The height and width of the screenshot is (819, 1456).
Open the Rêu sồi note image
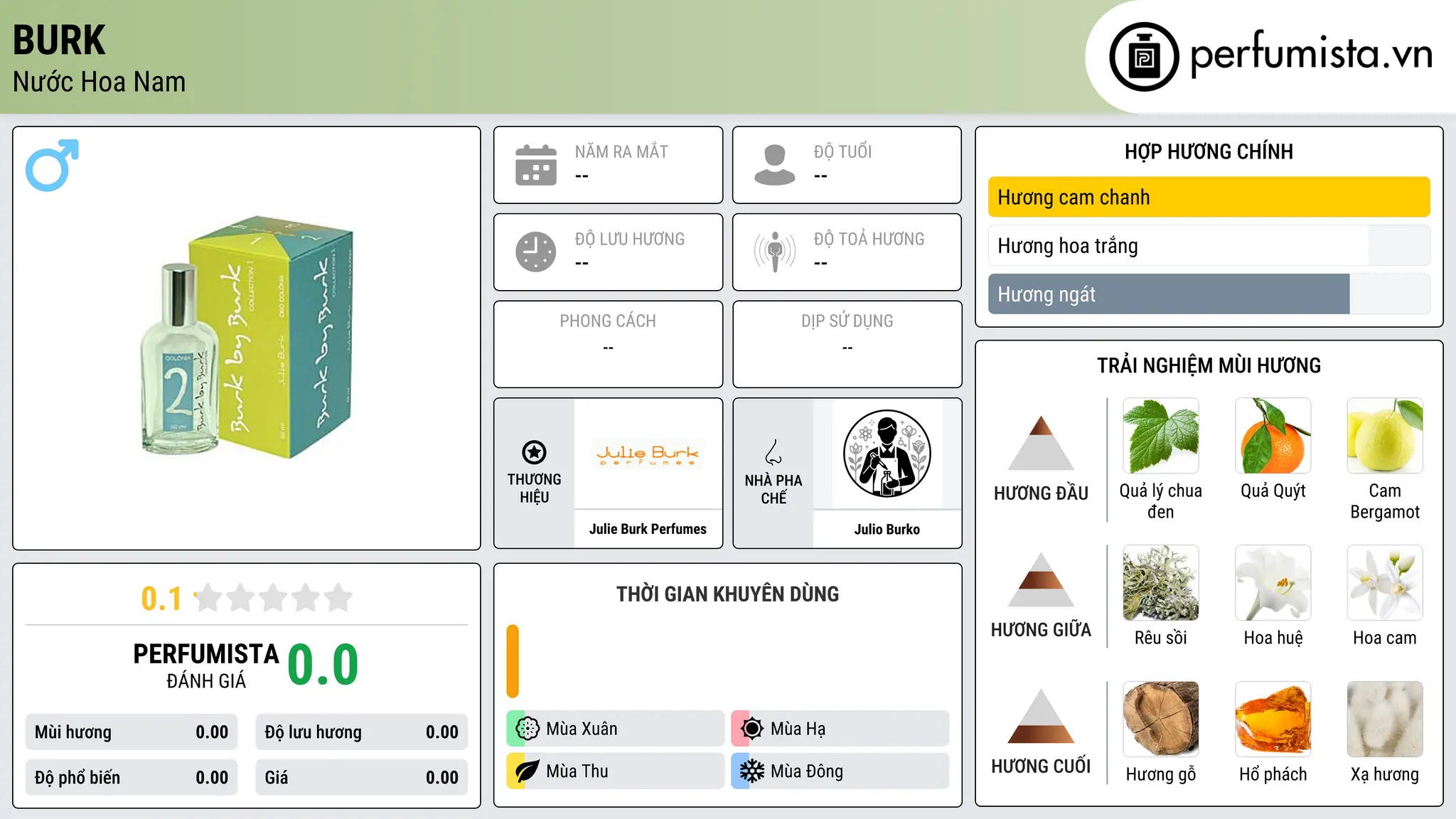pyautogui.click(x=1161, y=583)
